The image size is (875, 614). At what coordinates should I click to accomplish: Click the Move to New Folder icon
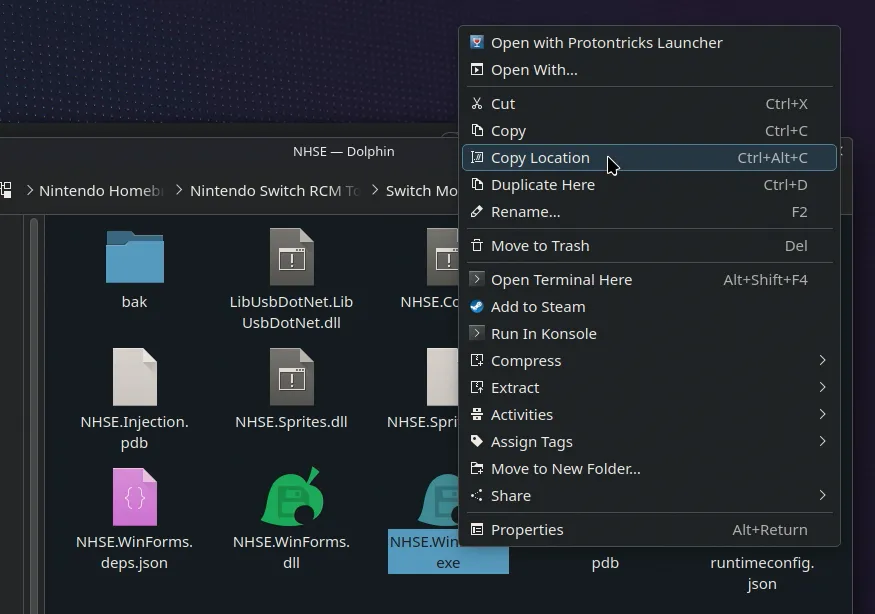[x=477, y=469]
